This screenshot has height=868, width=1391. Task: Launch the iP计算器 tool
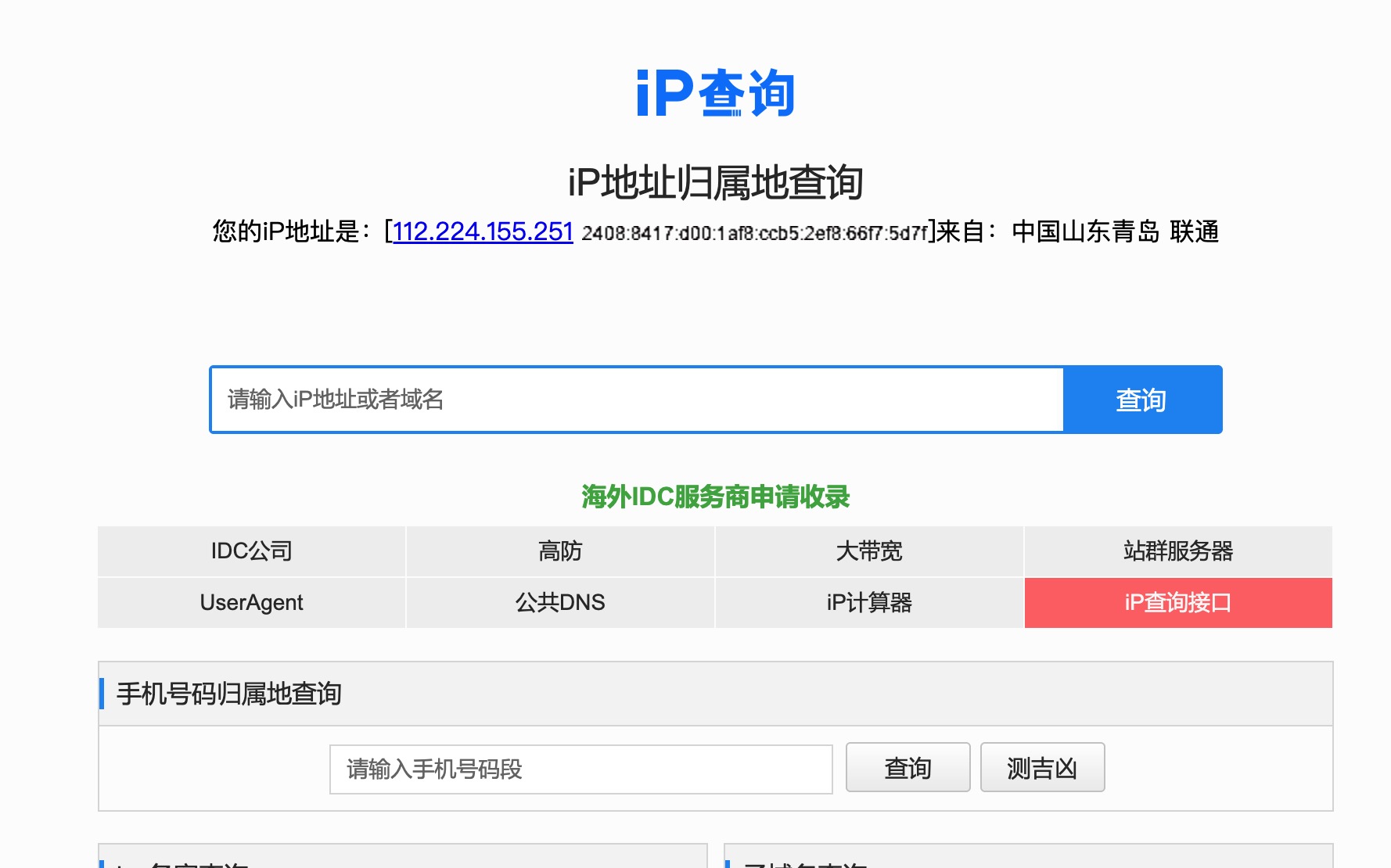point(868,602)
